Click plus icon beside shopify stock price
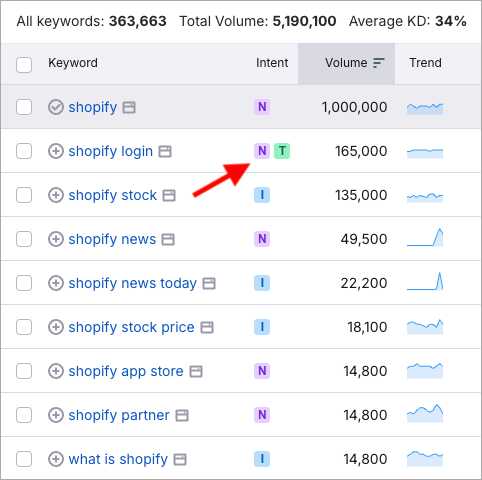 point(56,327)
